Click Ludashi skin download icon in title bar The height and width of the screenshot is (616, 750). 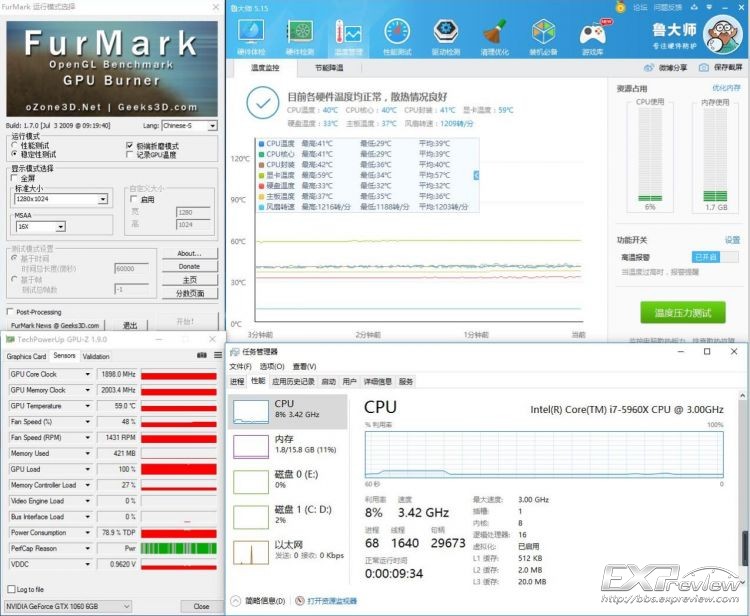point(695,7)
